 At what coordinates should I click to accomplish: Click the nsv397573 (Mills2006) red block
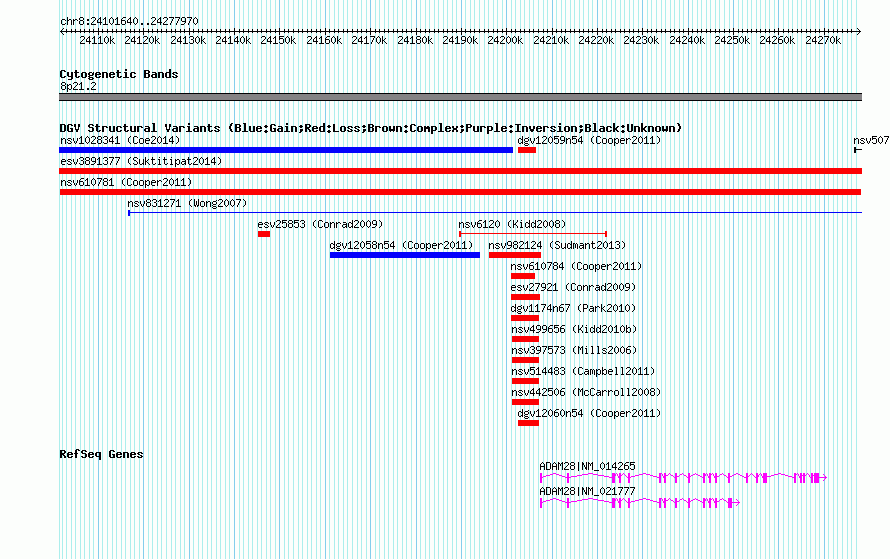tap(525, 360)
